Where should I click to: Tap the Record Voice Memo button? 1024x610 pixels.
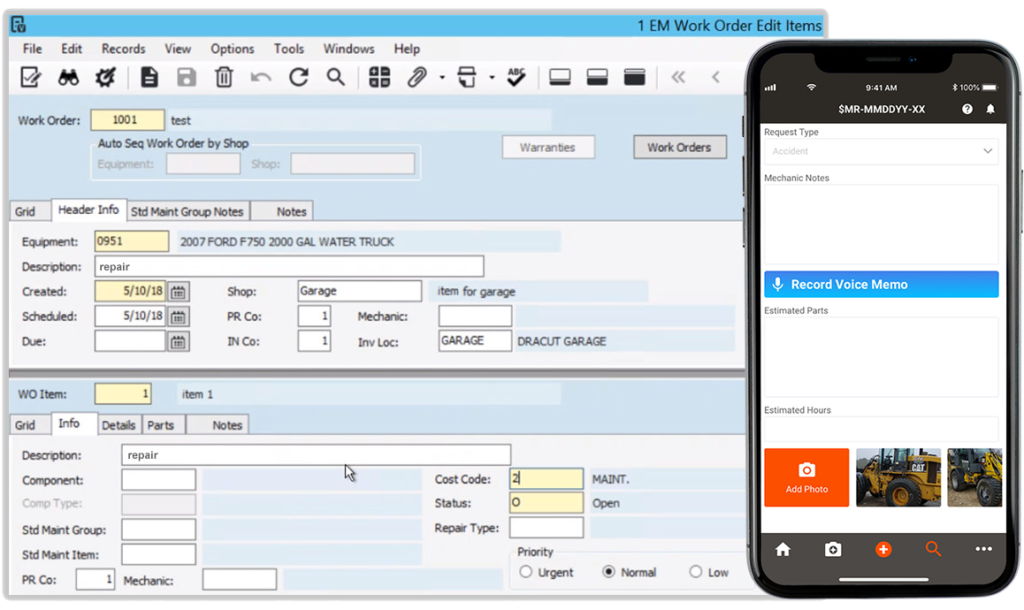click(880, 284)
